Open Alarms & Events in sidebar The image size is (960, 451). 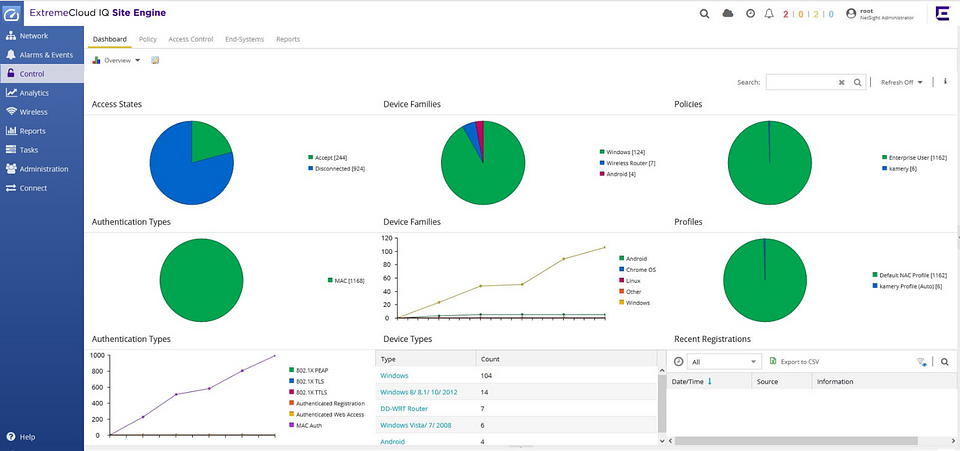[46, 55]
